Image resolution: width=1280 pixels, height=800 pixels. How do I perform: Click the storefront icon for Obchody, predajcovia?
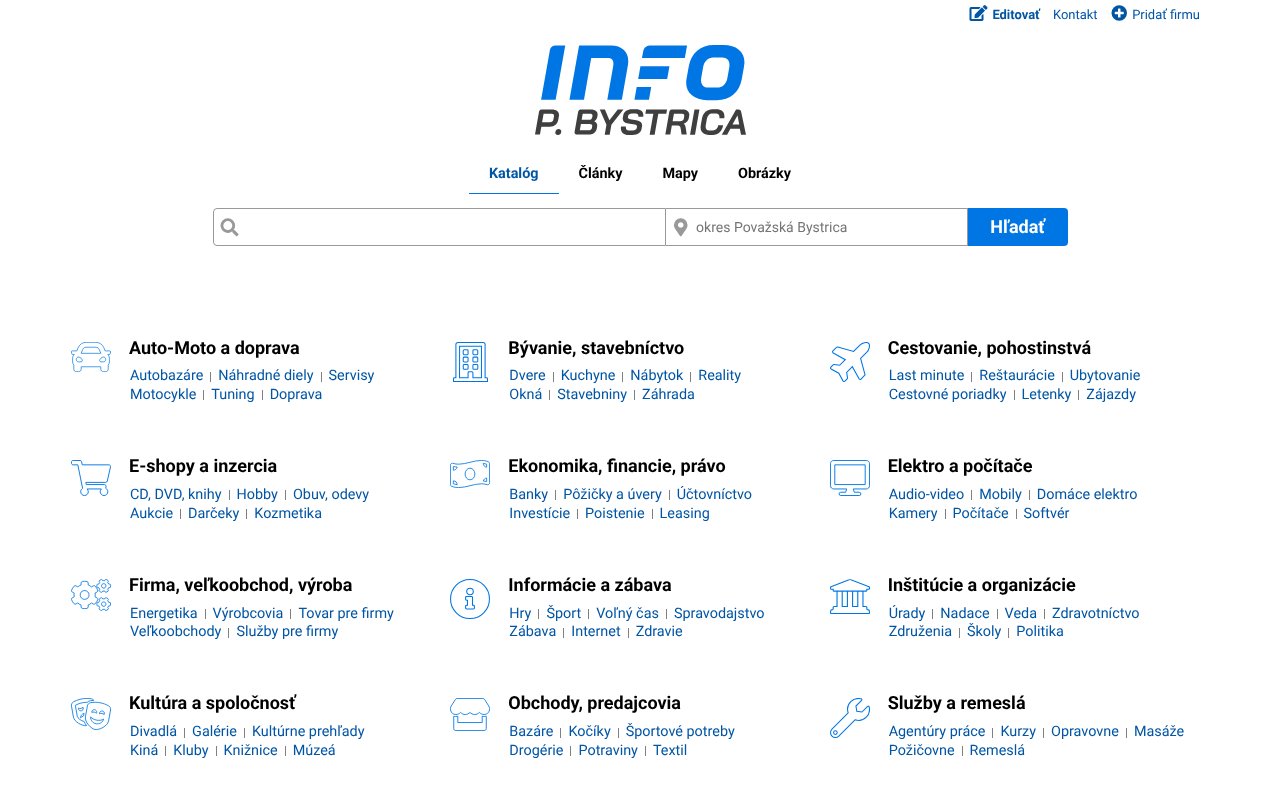tap(470, 714)
